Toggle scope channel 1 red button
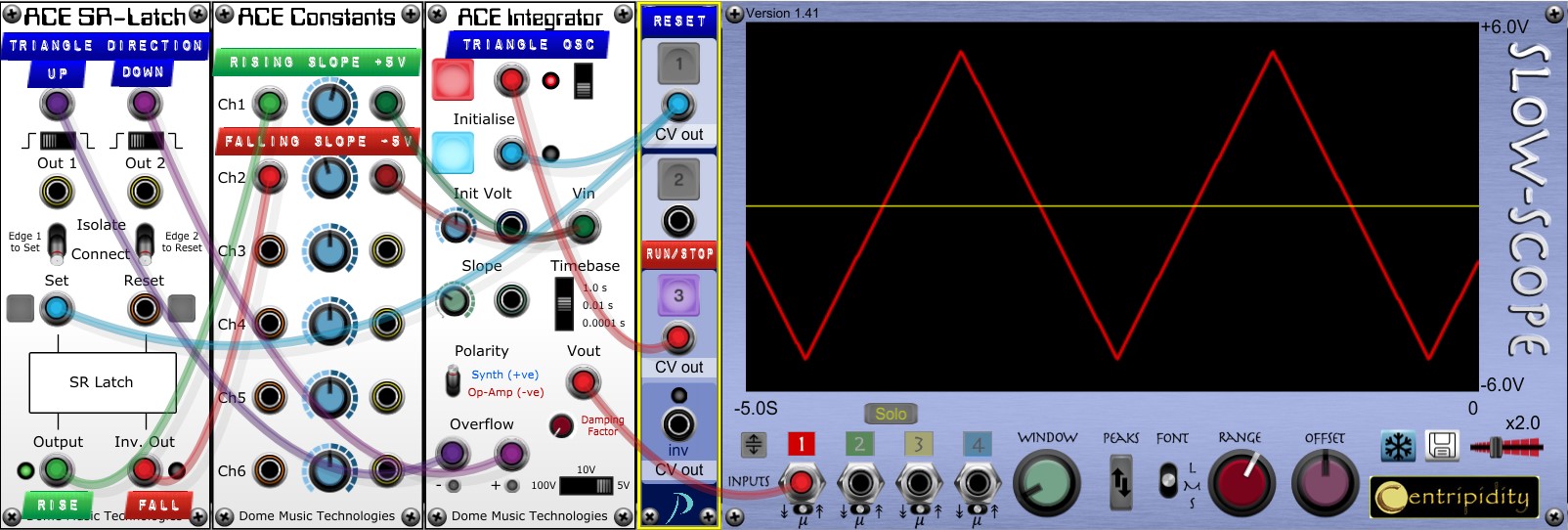This screenshot has height=530, width=1568. (x=802, y=445)
